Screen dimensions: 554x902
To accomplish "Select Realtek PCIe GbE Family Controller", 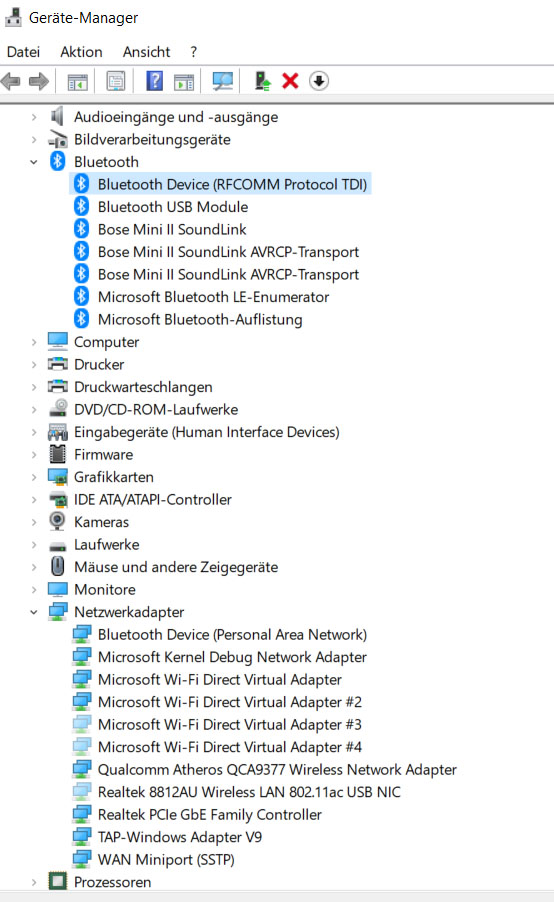I will click(209, 815).
